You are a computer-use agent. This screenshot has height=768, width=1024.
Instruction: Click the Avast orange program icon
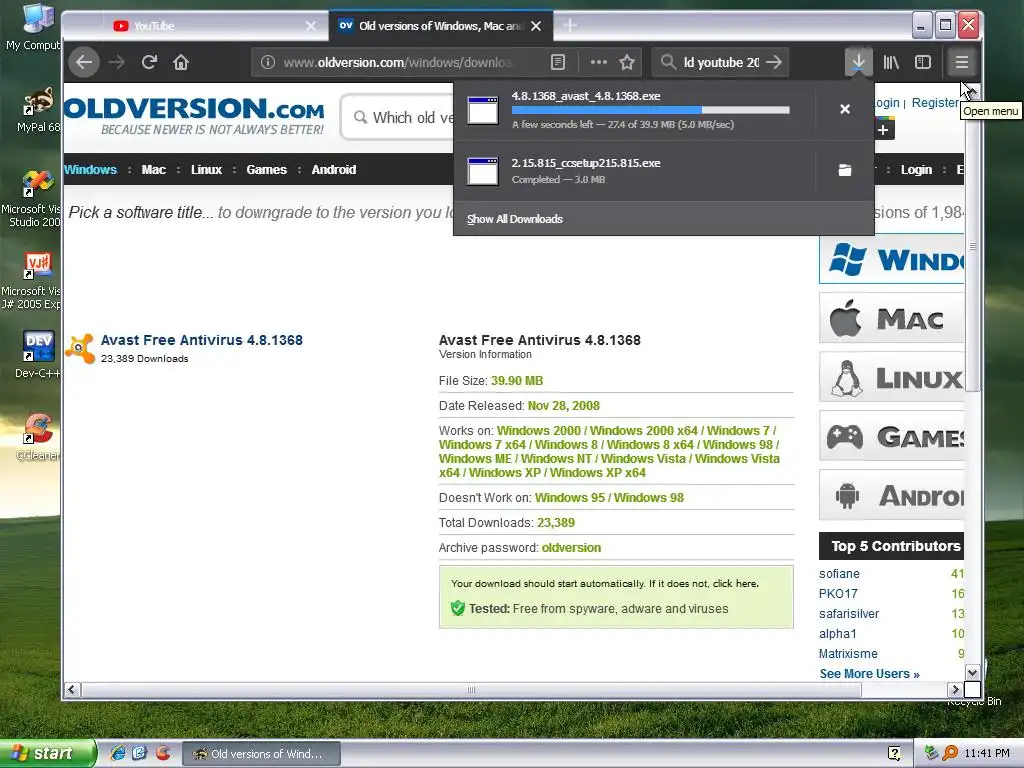coord(80,348)
